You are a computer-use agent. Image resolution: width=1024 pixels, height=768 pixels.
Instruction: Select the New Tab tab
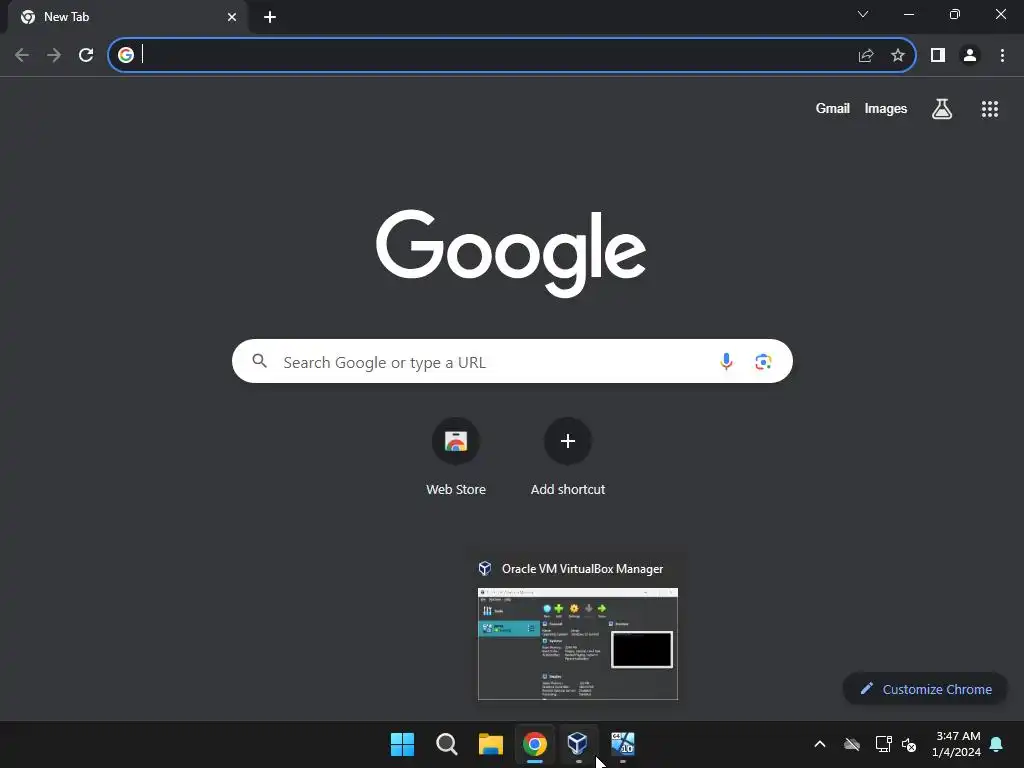coord(127,17)
